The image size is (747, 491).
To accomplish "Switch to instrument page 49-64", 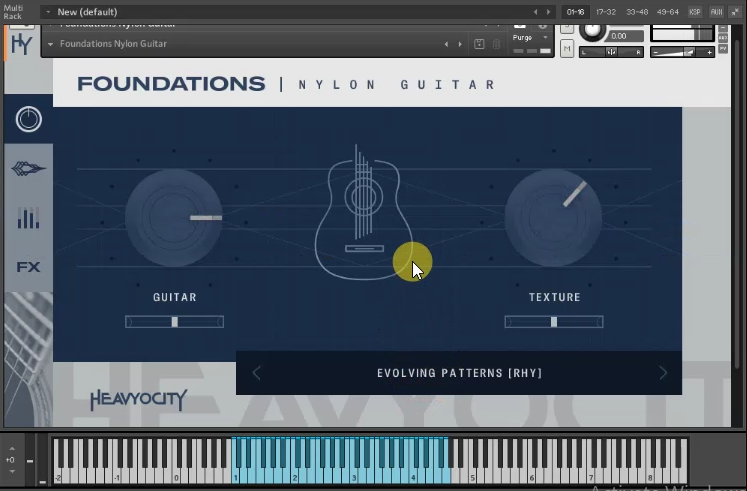I will 667,12.
